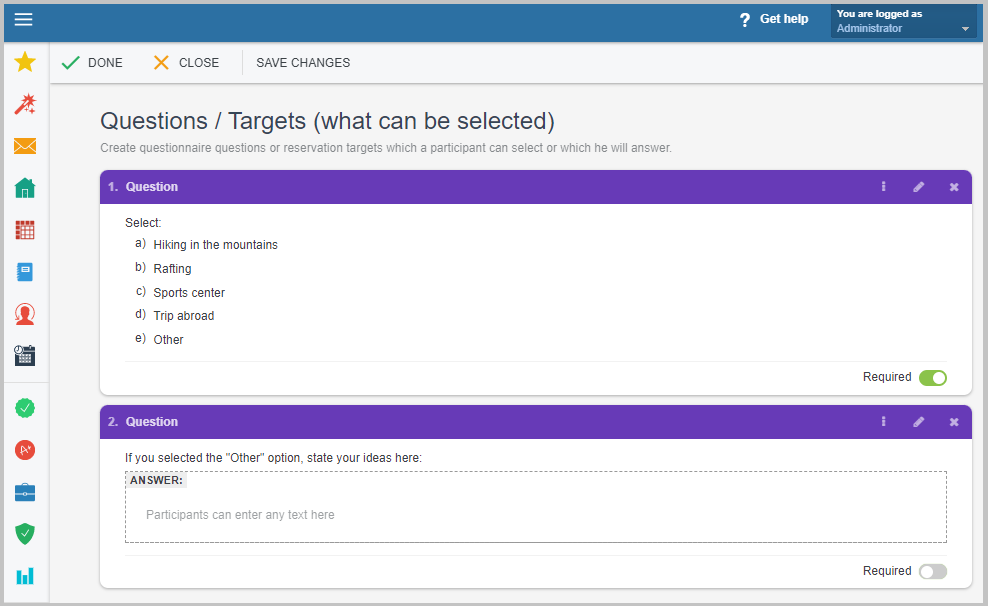Open Question 1 more options menu
Screen dimensions: 988x606
[x=884, y=187]
